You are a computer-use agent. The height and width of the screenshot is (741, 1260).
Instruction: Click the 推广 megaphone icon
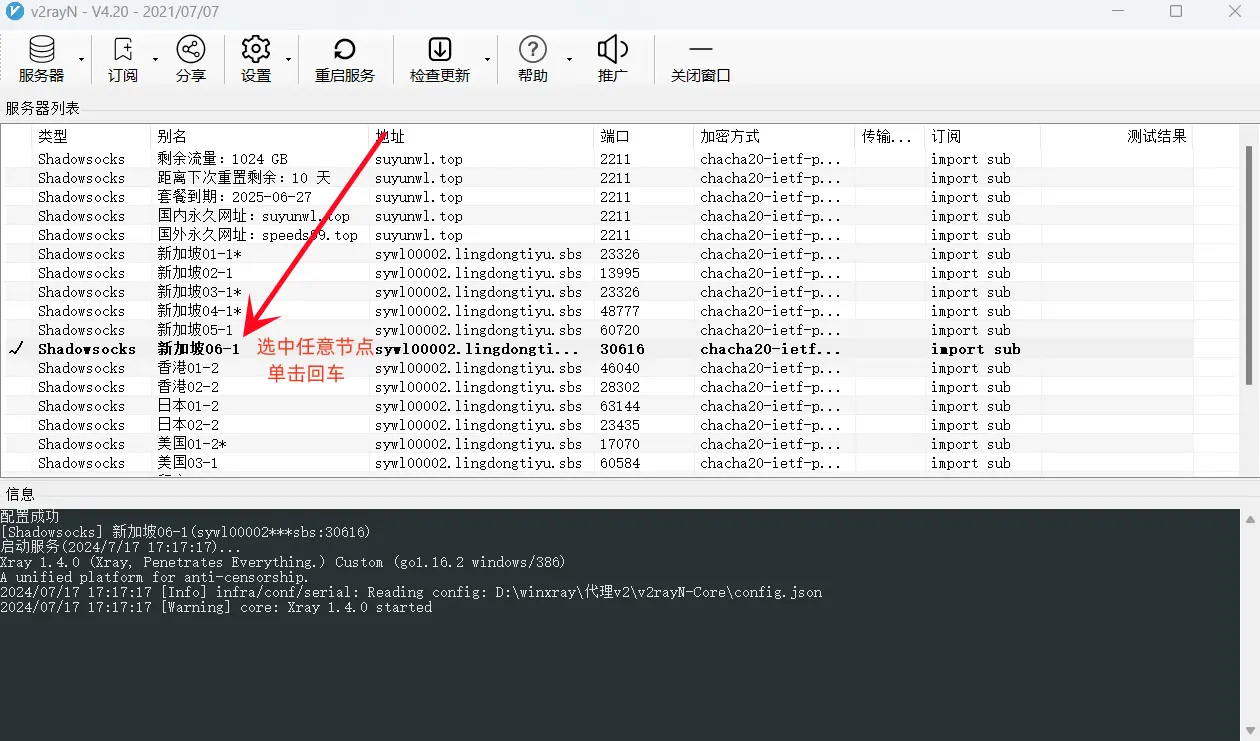pos(613,59)
